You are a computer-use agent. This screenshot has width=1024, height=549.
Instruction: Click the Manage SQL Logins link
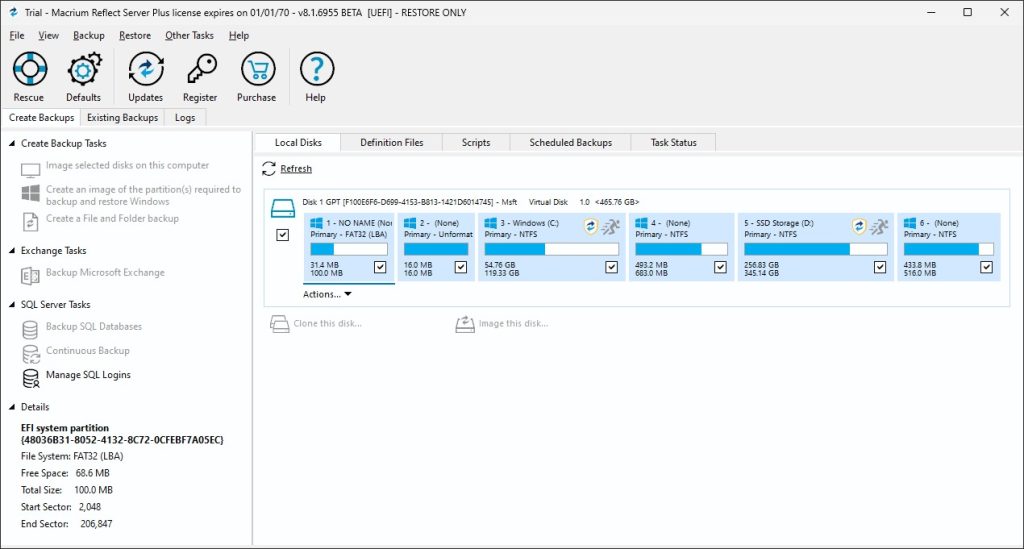(88, 375)
